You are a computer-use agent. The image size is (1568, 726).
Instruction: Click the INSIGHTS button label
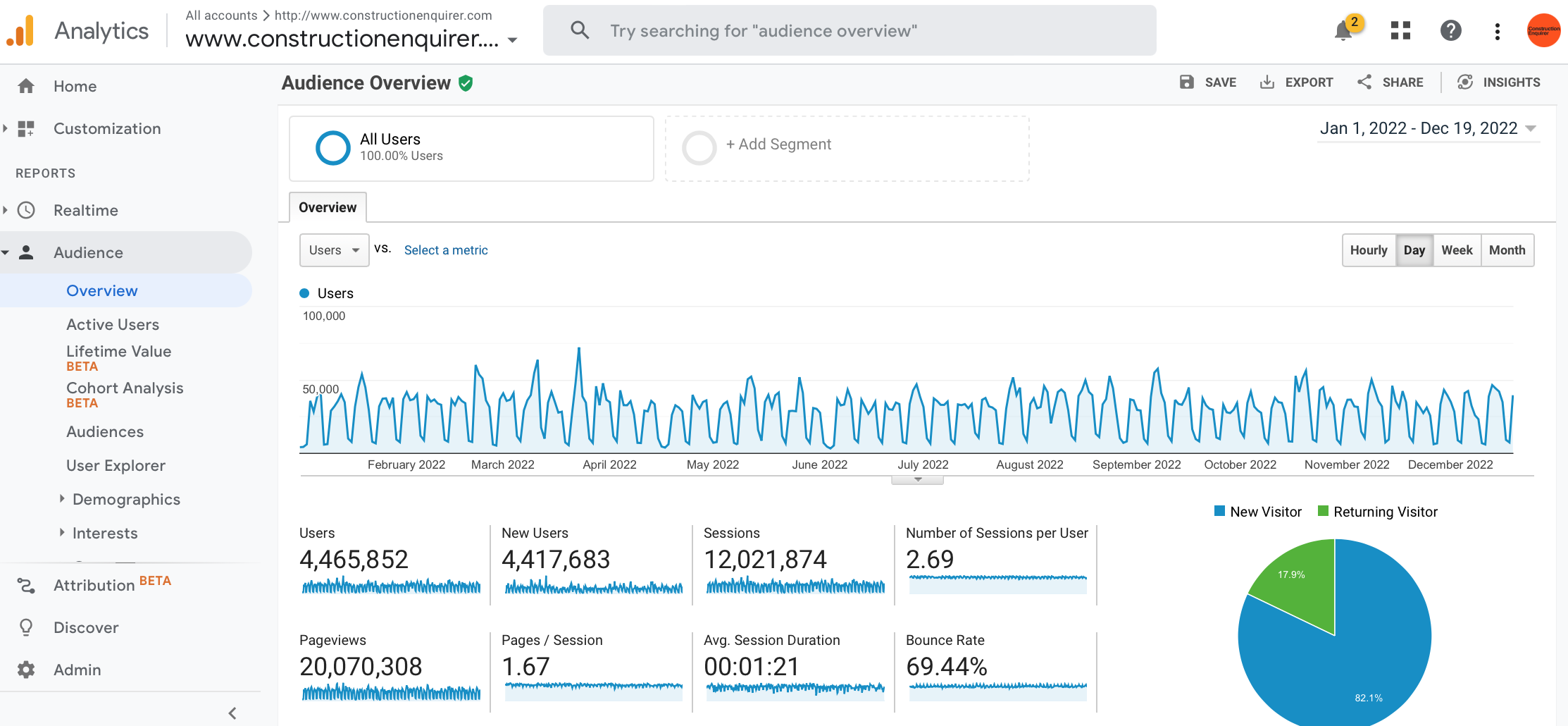pos(1512,82)
